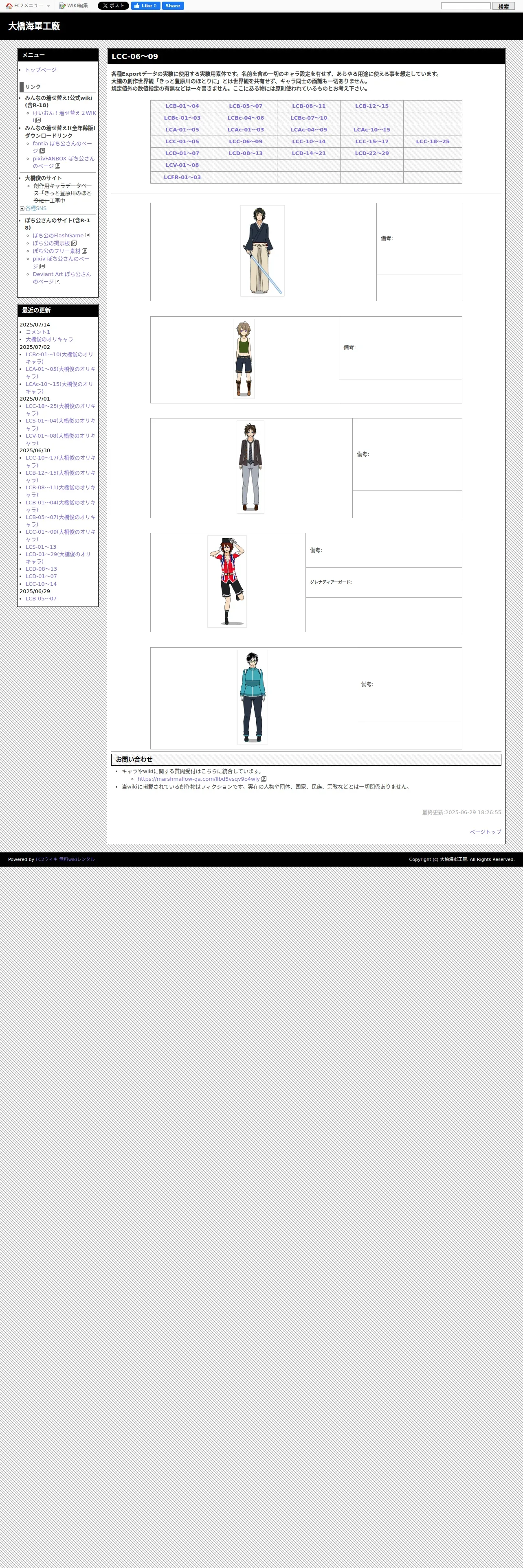Open the 無料wikiレンタル footer link
The image size is (523, 1568).
(x=77, y=859)
